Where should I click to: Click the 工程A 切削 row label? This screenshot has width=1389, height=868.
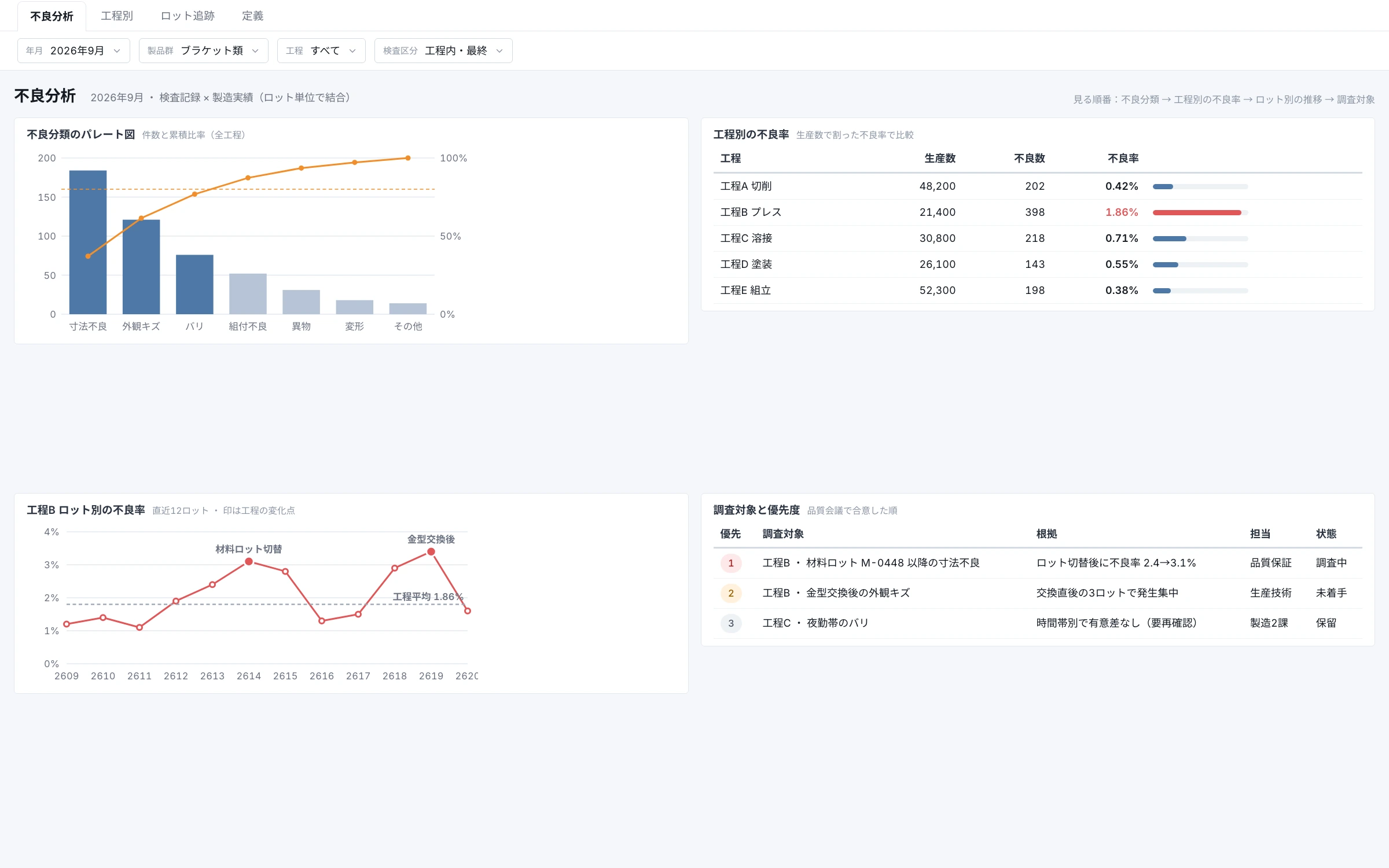pos(745,186)
